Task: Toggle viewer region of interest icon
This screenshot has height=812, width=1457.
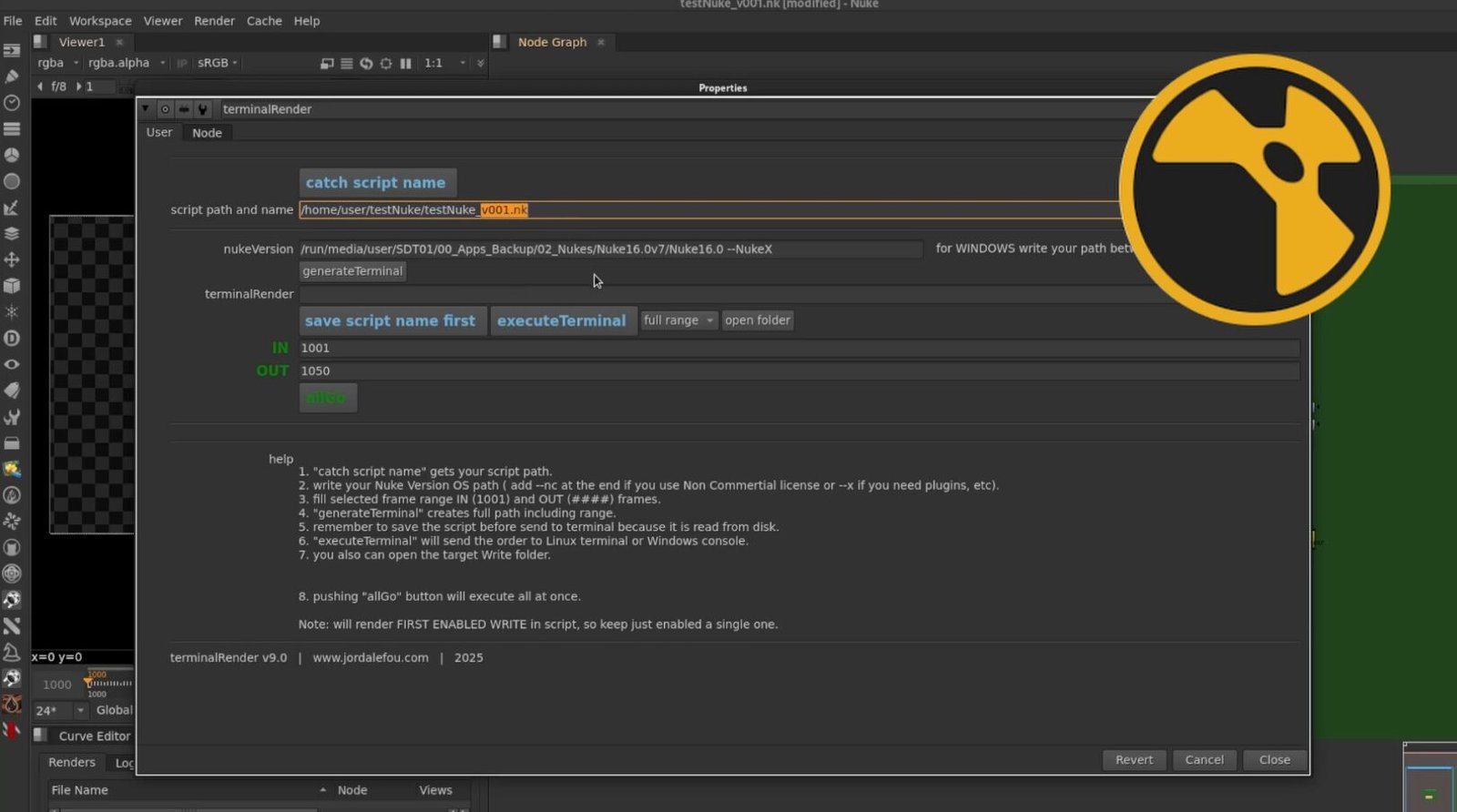Action: pos(327,64)
